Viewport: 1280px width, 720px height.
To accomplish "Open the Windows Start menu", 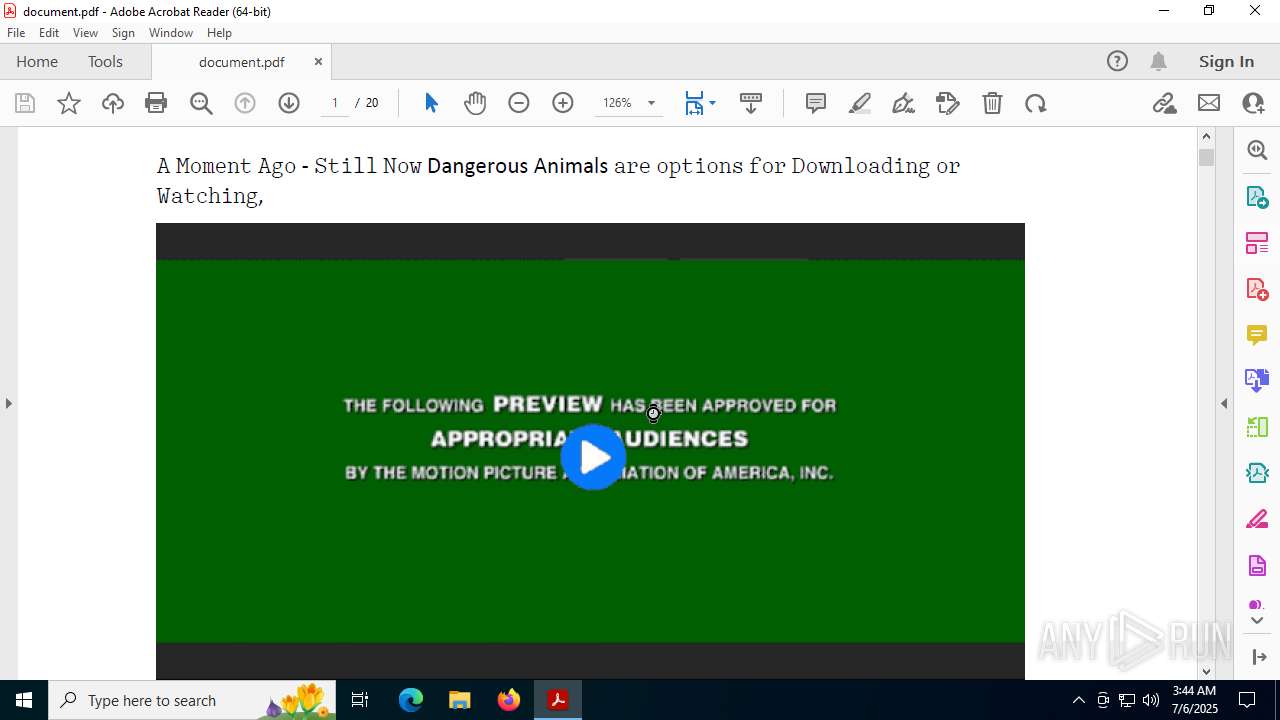I will click(x=24, y=700).
